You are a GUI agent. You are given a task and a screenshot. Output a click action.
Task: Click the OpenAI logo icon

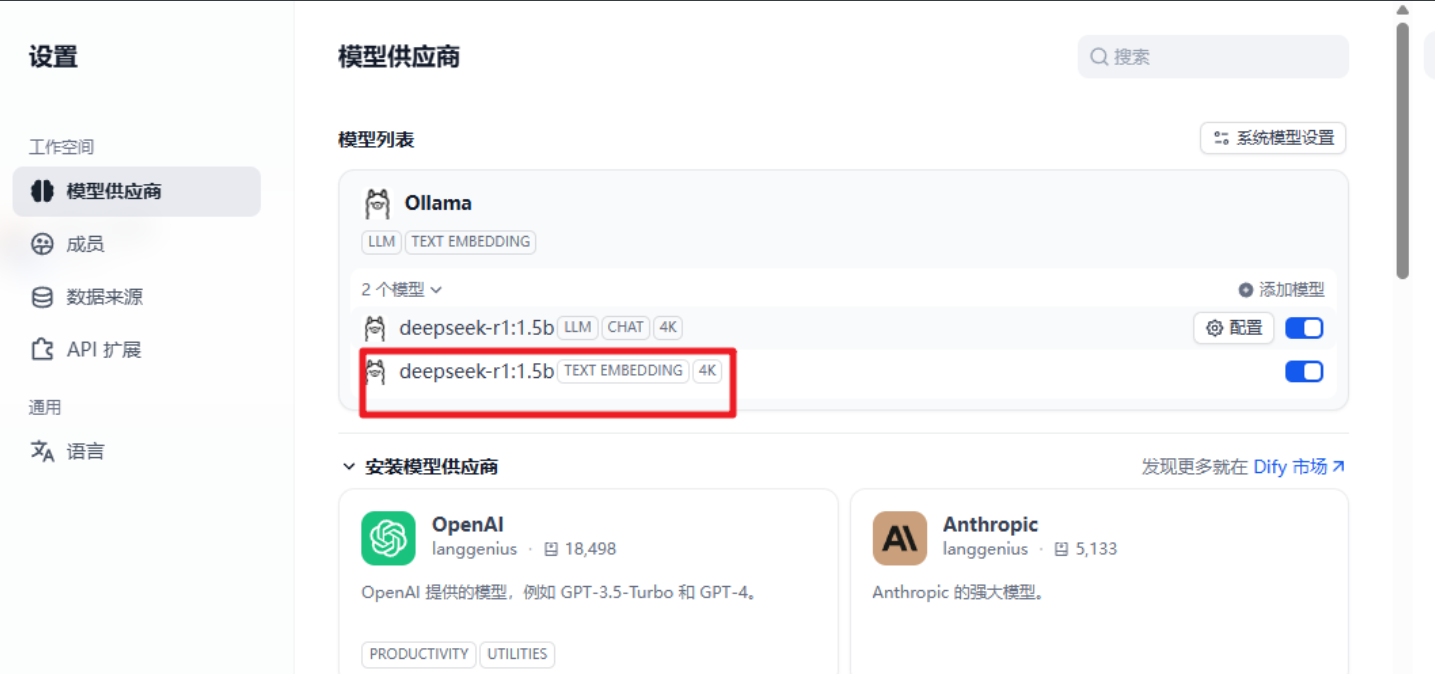pos(388,538)
